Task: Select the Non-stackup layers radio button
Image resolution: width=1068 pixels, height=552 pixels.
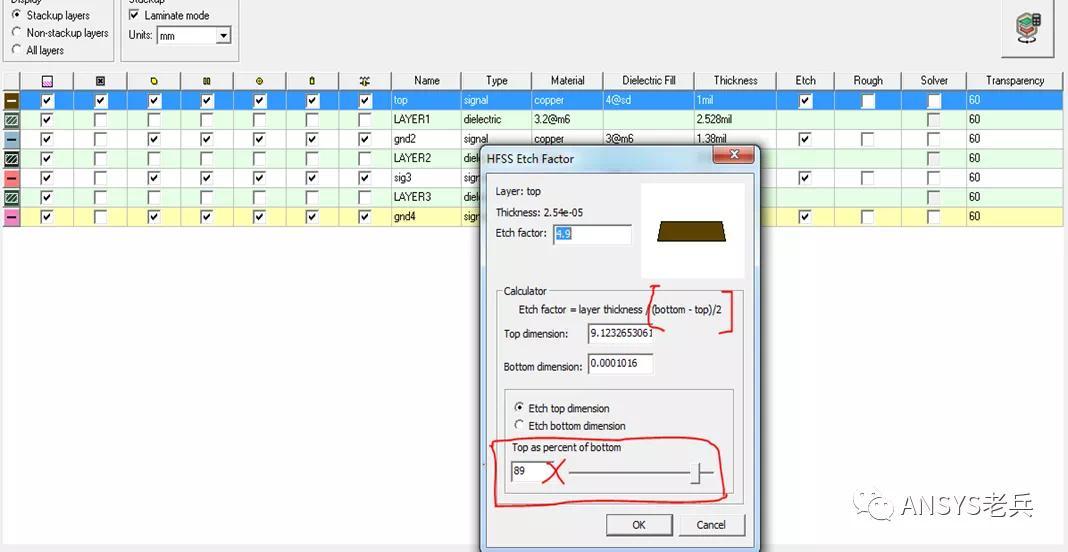Action: (x=16, y=32)
